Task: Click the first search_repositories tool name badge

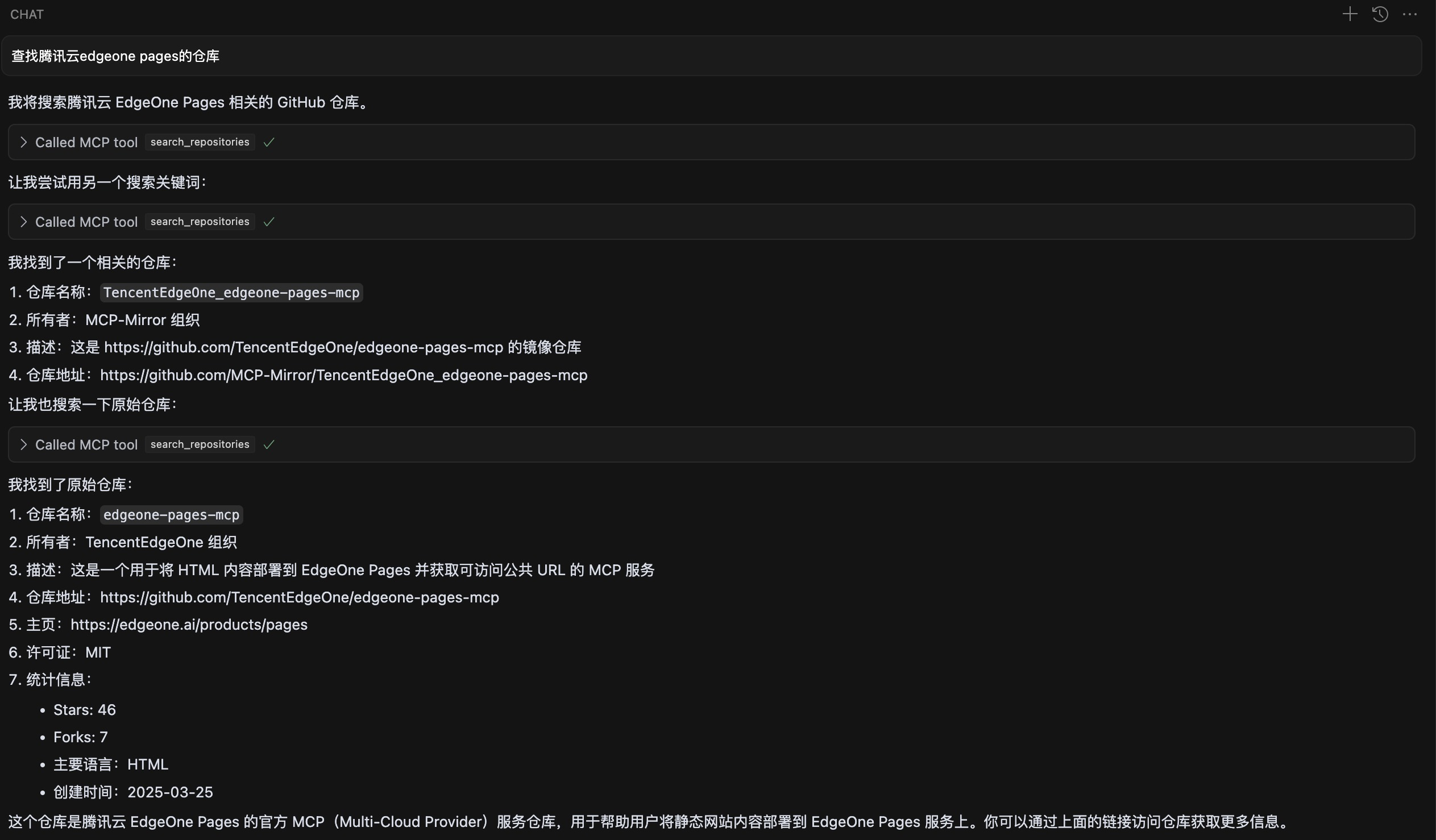Action: pos(200,143)
